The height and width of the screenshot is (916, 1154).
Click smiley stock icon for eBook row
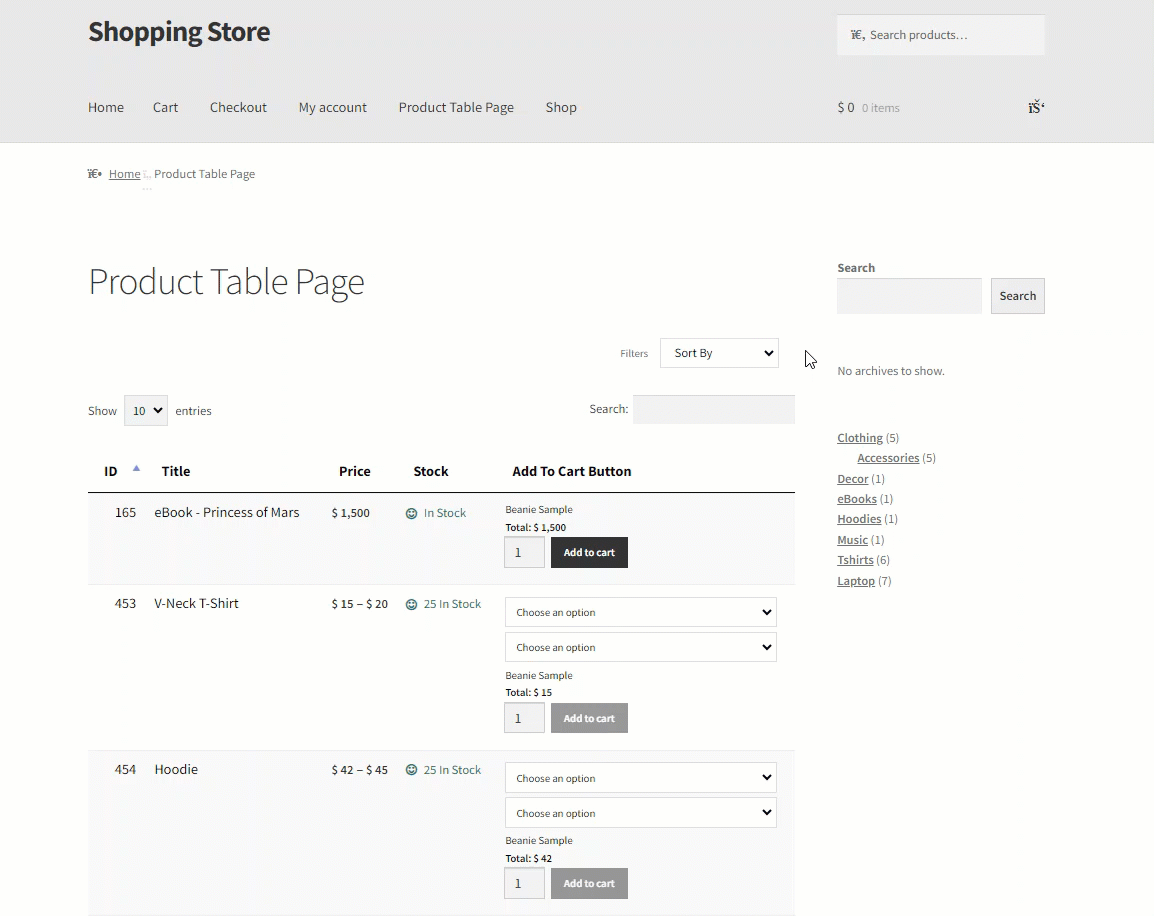click(x=411, y=514)
